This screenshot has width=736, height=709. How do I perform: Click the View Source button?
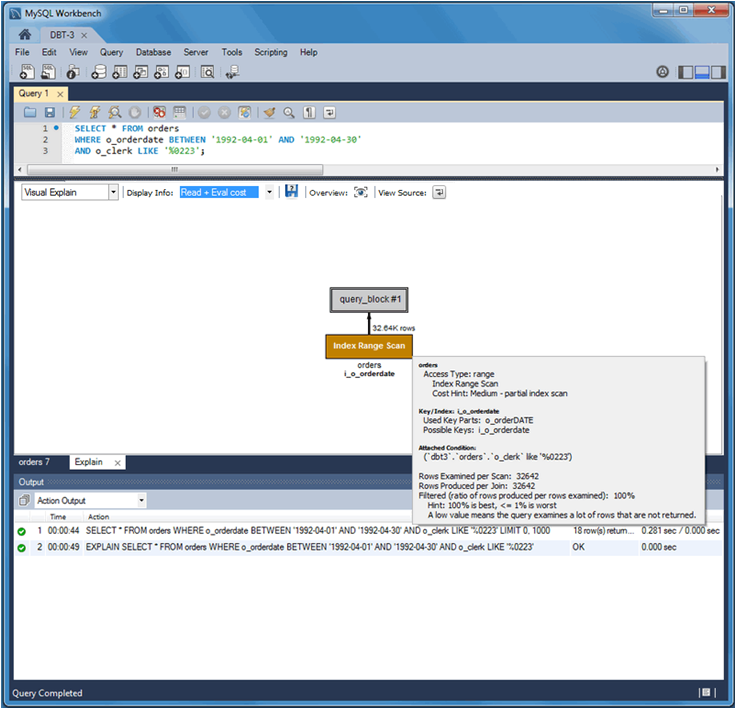(x=439, y=192)
